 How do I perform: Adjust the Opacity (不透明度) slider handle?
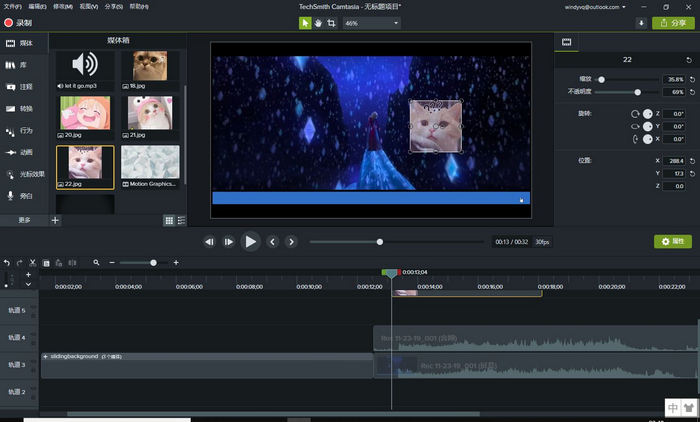point(638,92)
